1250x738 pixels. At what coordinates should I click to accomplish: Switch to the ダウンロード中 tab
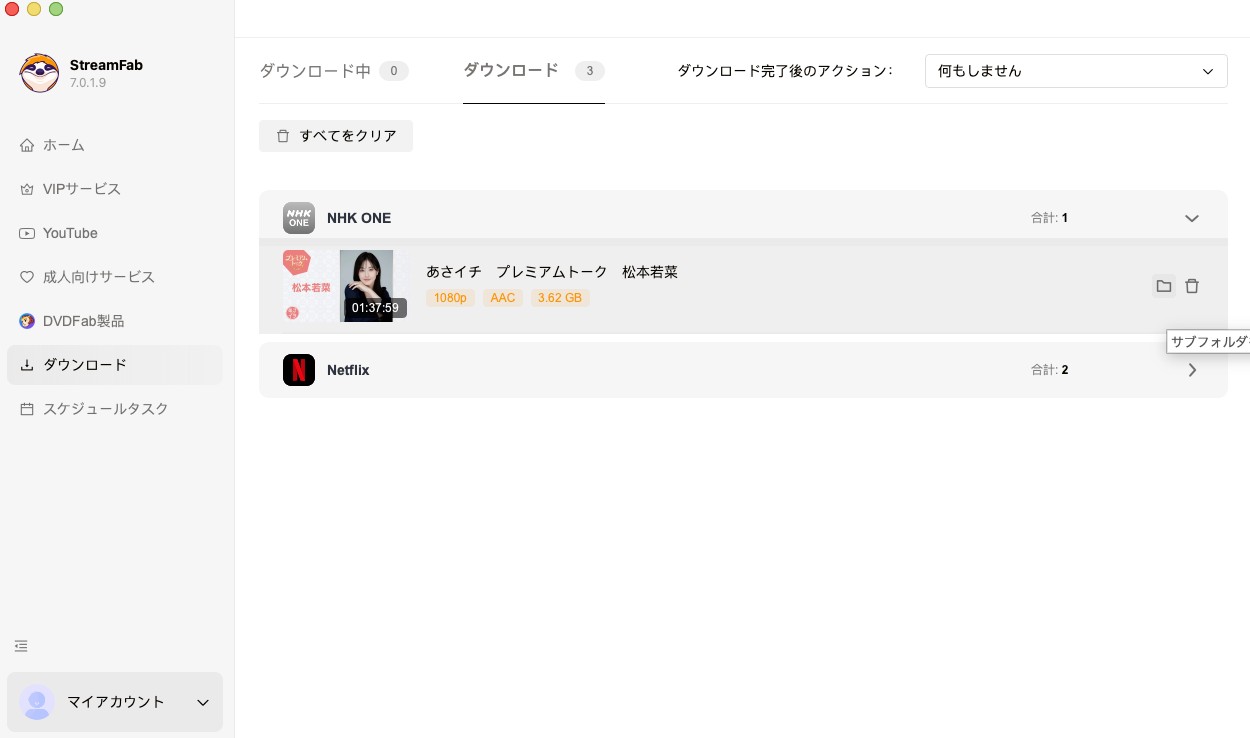pyautogui.click(x=314, y=71)
